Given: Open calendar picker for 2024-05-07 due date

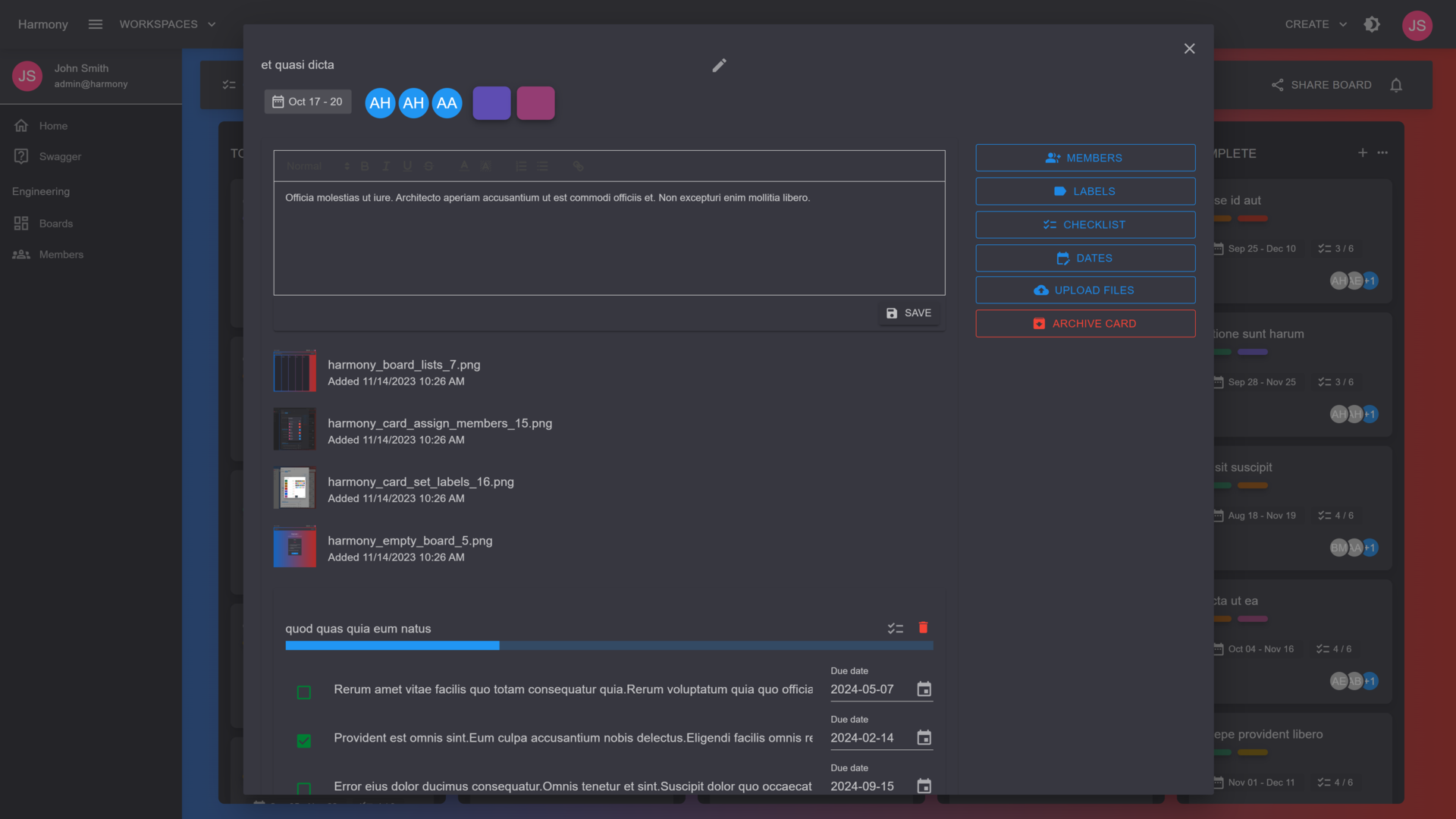Looking at the screenshot, I should (924, 689).
